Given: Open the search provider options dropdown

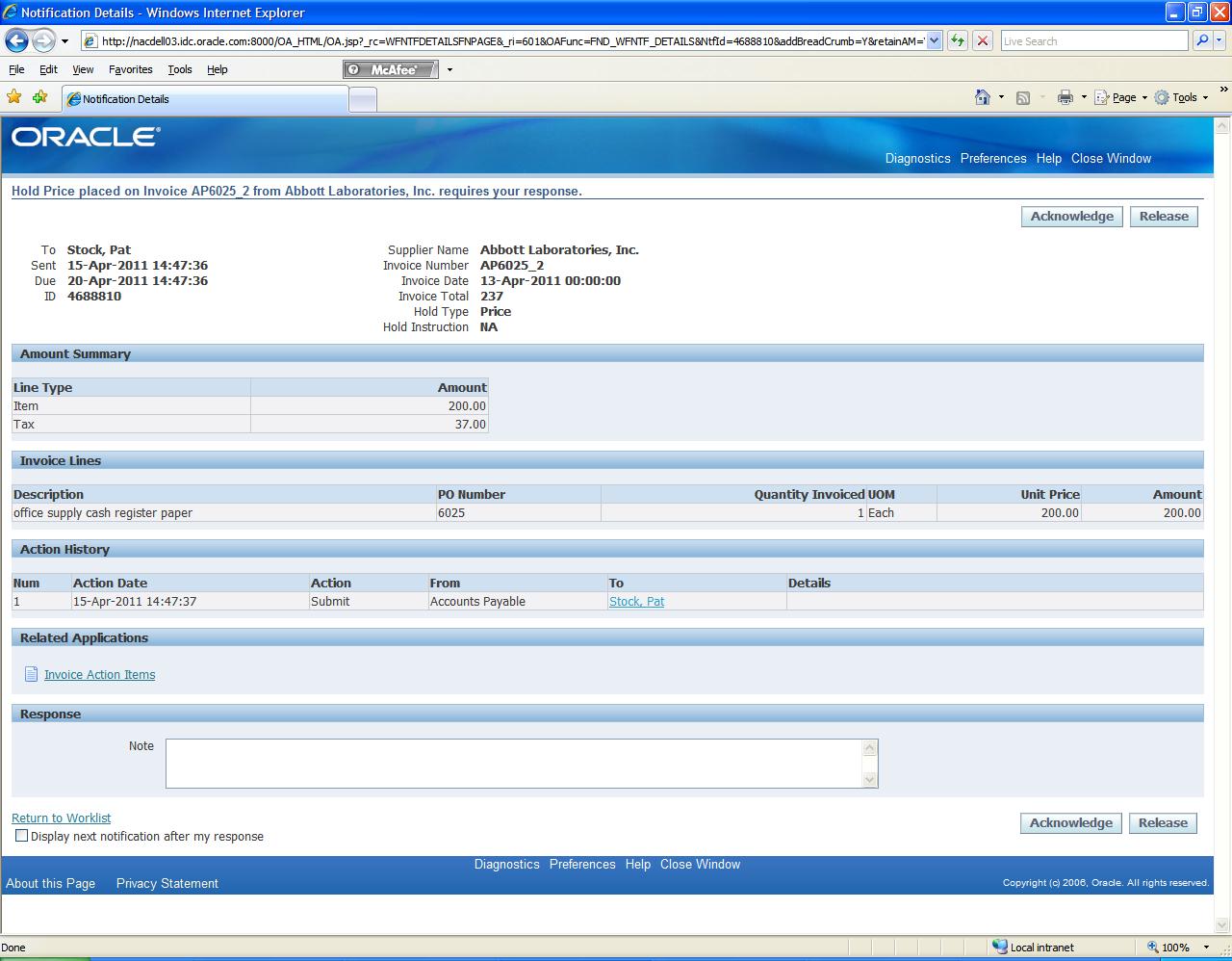Looking at the screenshot, I should [1220, 41].
